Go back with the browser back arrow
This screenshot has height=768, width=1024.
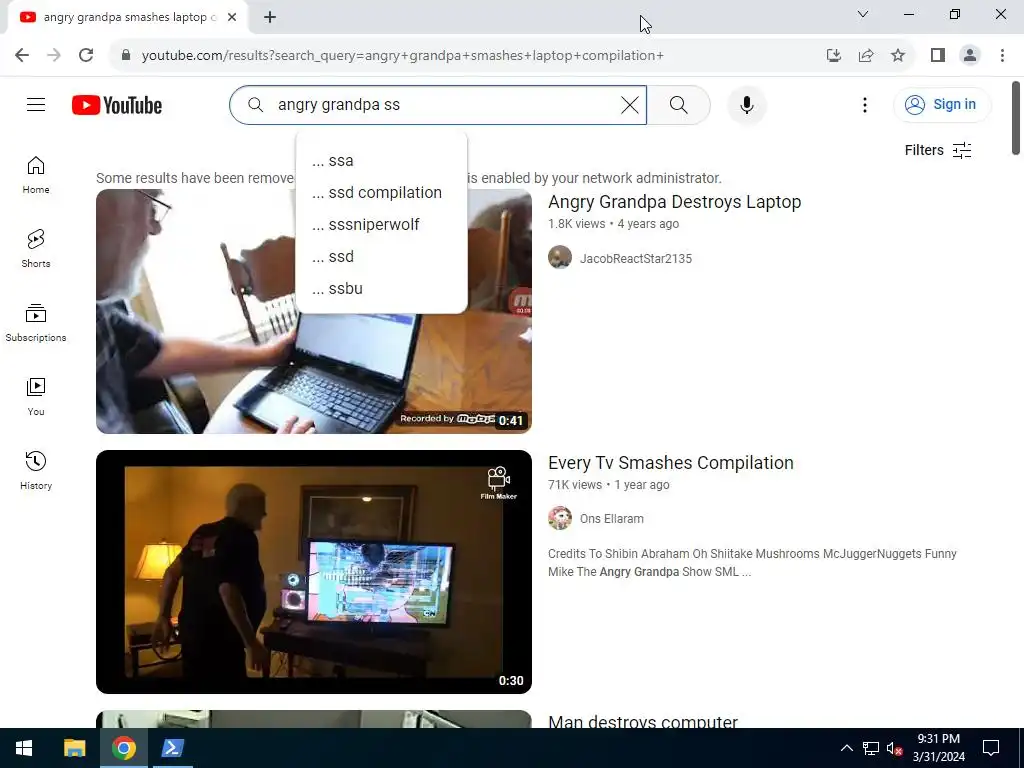coord(22,56)
